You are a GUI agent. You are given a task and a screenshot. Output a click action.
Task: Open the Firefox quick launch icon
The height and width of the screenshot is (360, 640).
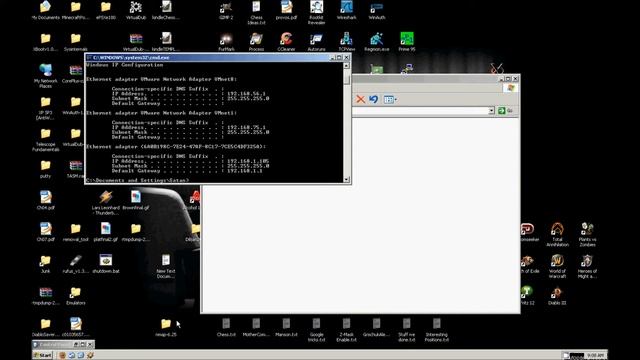click(62, 356)
